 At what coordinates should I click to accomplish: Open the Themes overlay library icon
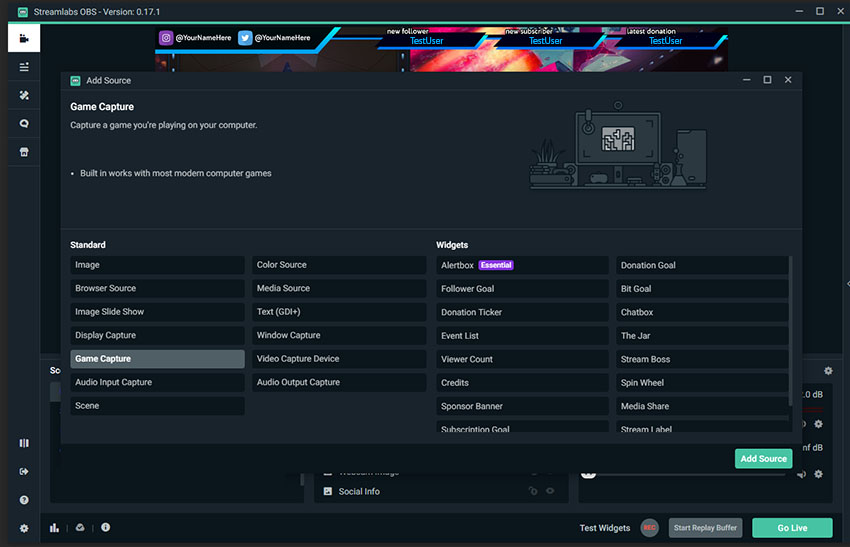pyautogui.click(x=24, y=95)
